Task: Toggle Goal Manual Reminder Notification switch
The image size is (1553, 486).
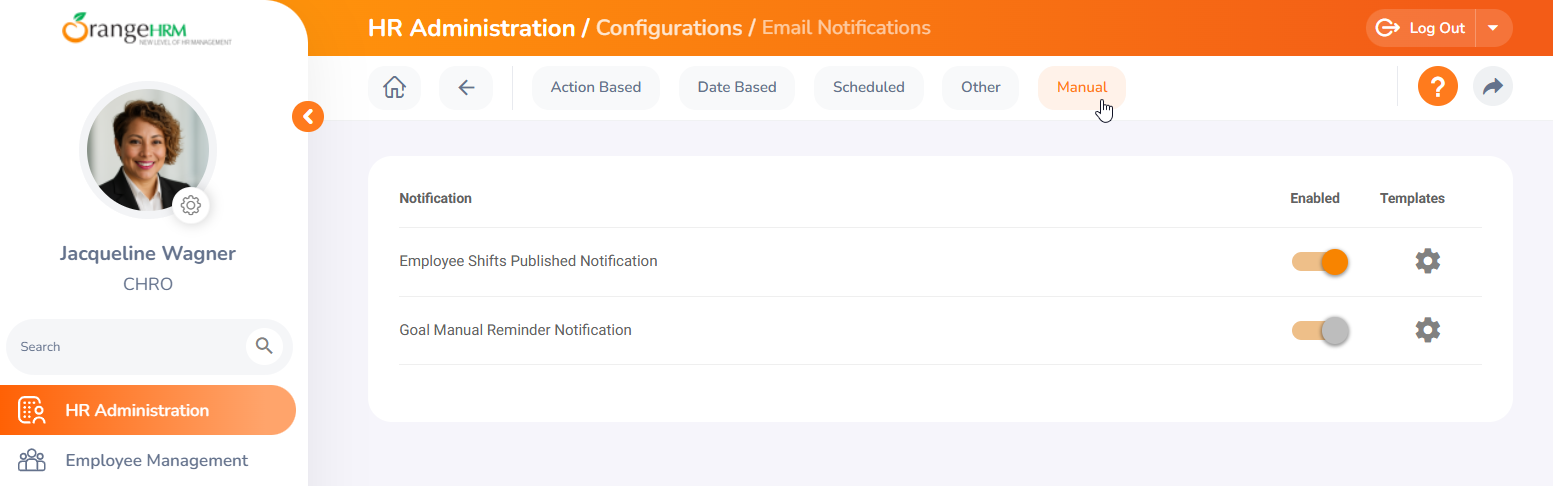Action: (x=1320, y=330)
